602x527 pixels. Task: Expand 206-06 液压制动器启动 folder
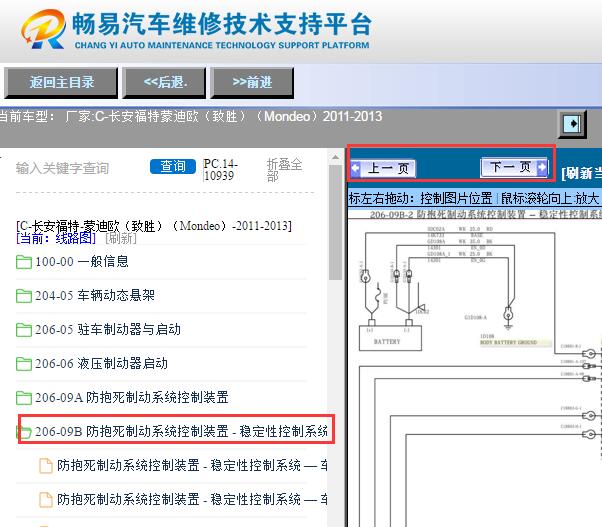point(101,363)
